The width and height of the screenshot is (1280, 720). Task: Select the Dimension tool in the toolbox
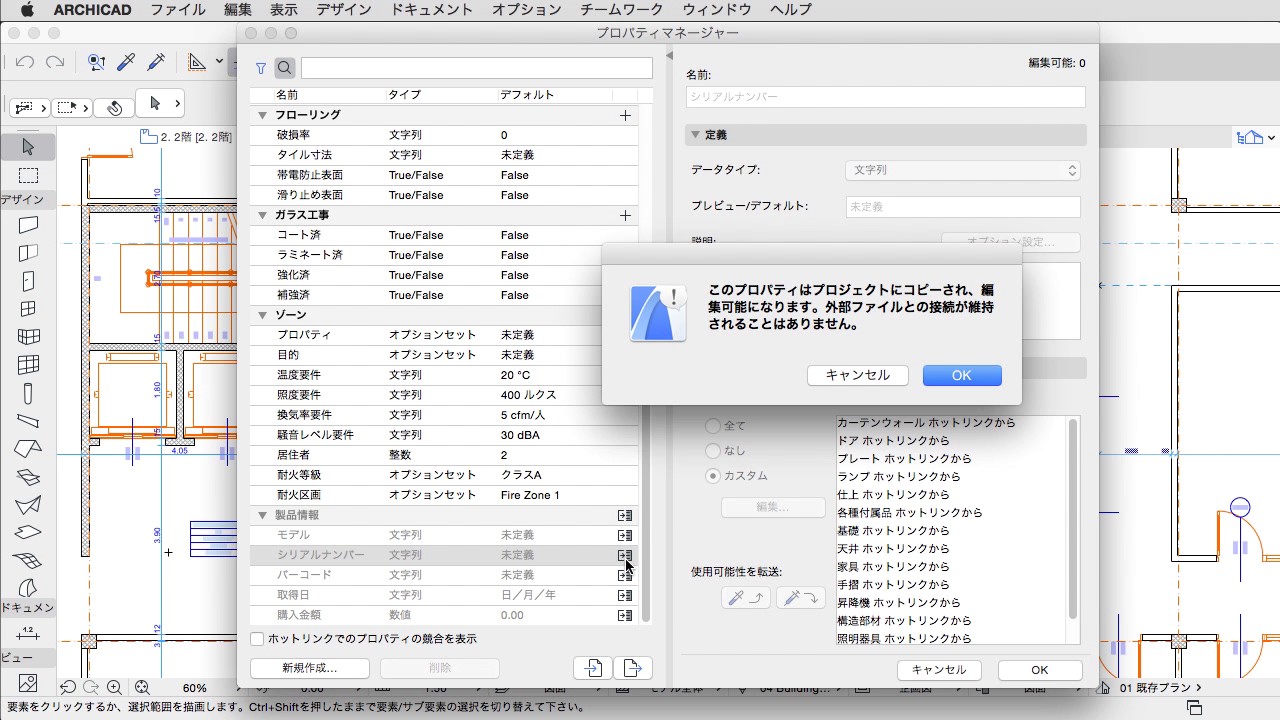[28, 633]
